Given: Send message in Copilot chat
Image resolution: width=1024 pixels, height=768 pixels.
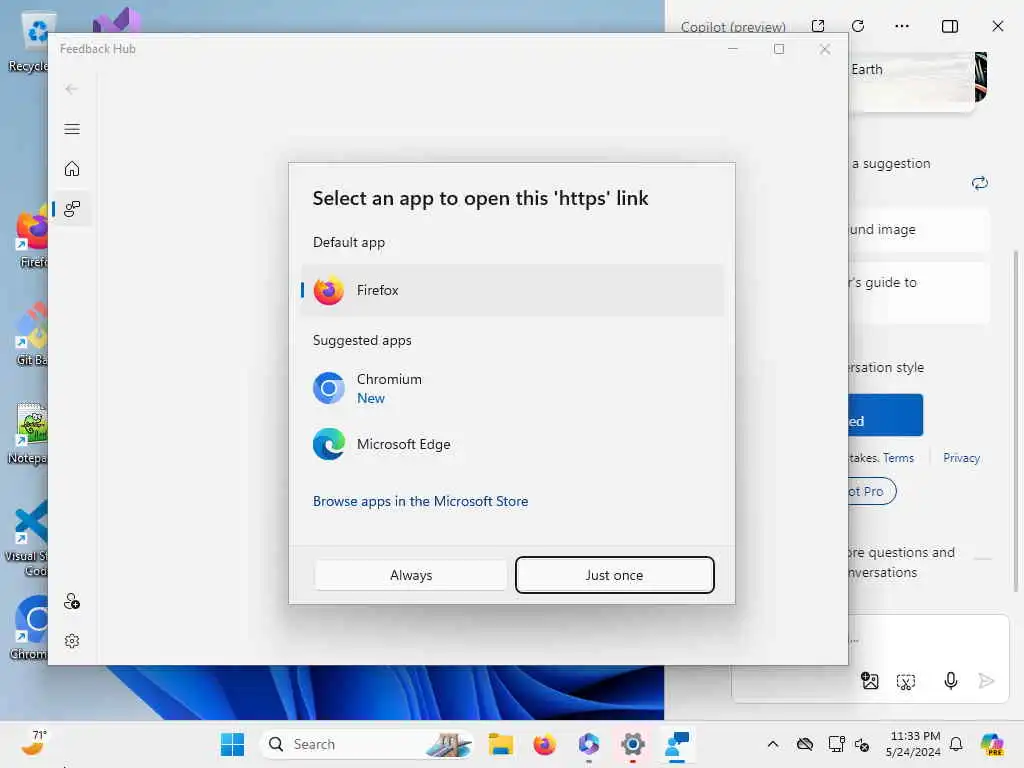Looking at the screenshot, I should tap(986, 681).
